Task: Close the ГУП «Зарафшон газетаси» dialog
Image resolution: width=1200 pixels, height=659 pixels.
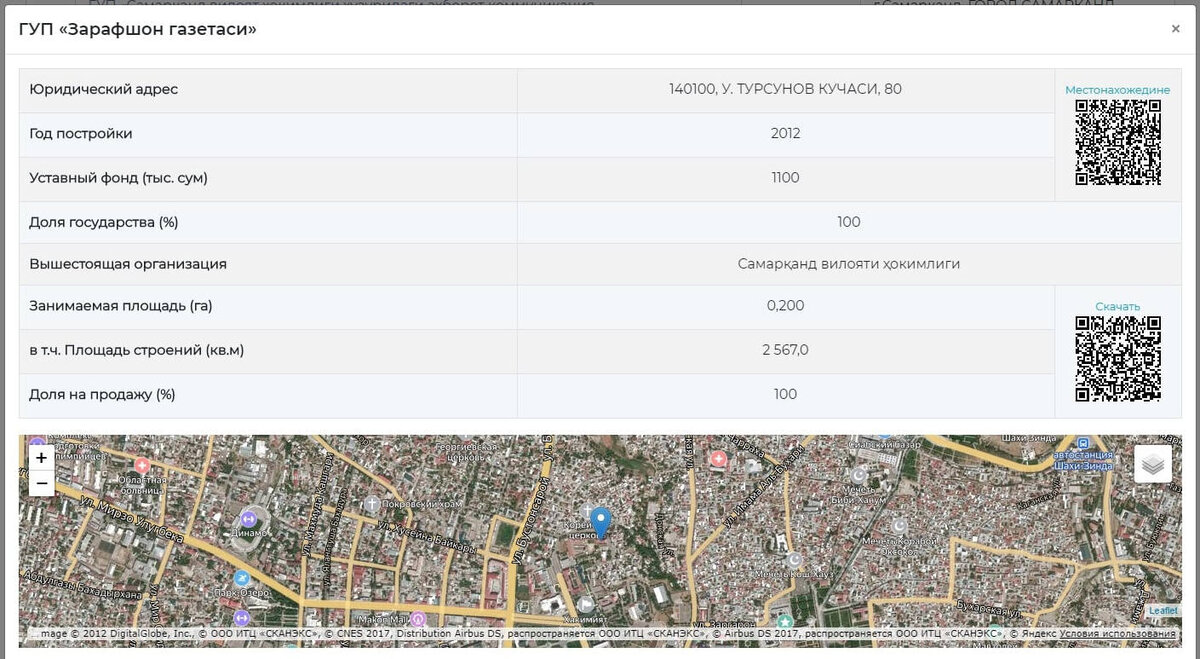Action: [x=1175, y=30]
